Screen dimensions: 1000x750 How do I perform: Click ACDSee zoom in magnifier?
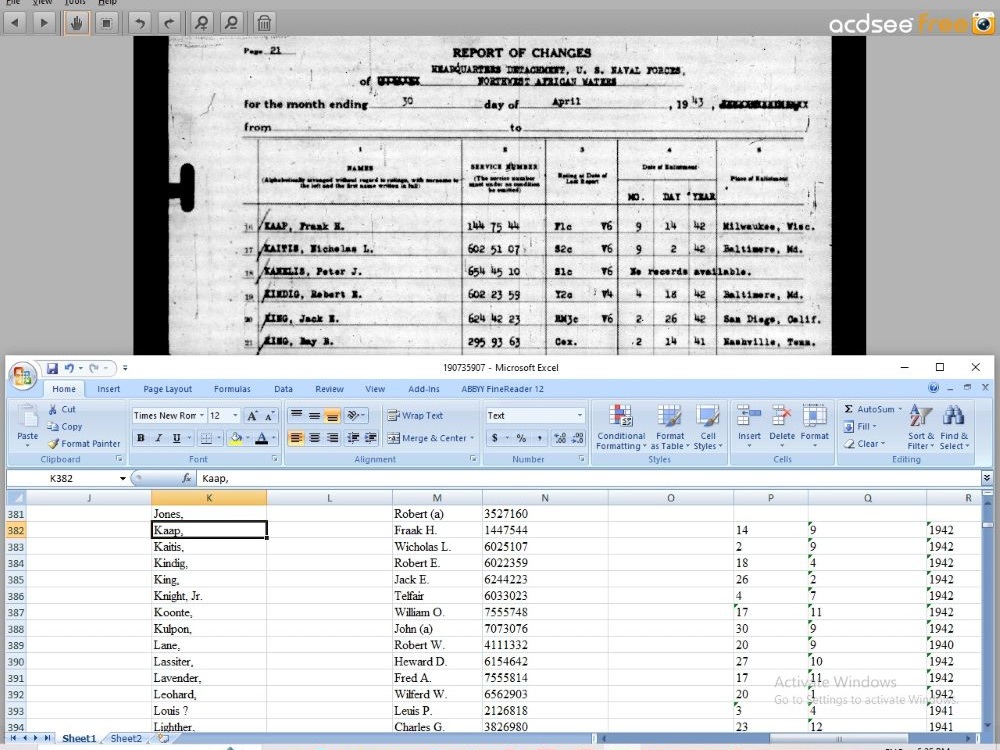pos(202,24)
